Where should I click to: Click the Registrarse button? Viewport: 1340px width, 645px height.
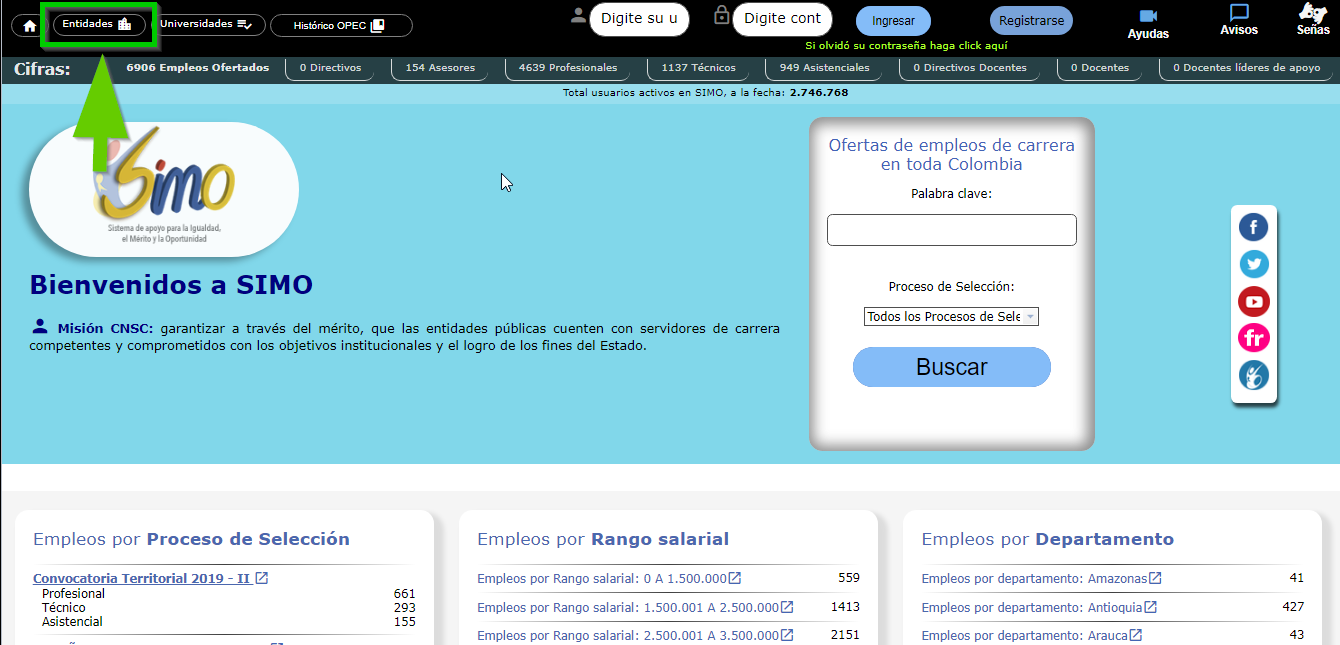pos(1031,21)
